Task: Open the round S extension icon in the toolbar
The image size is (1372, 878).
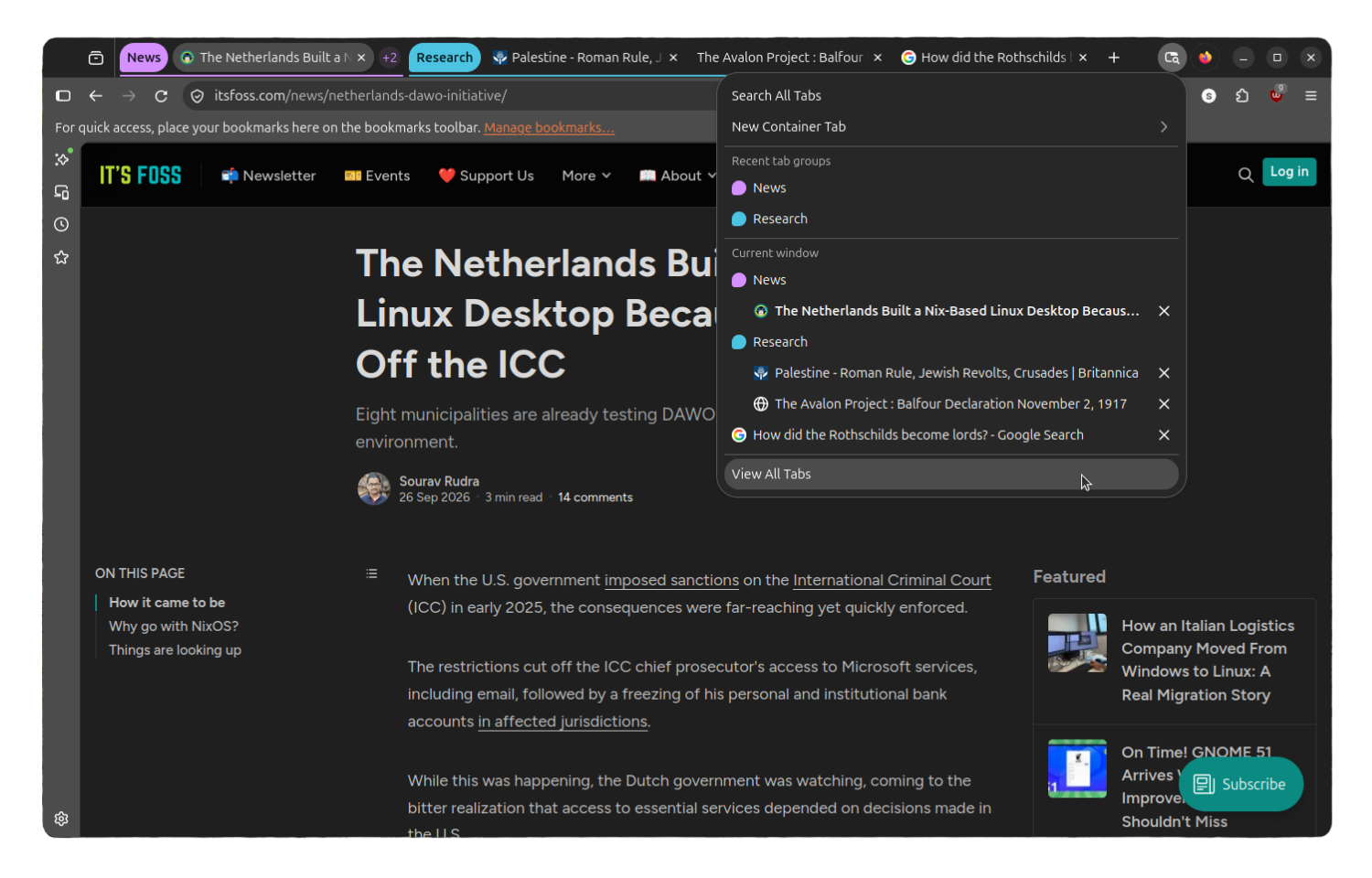Action: point(1209,96)
